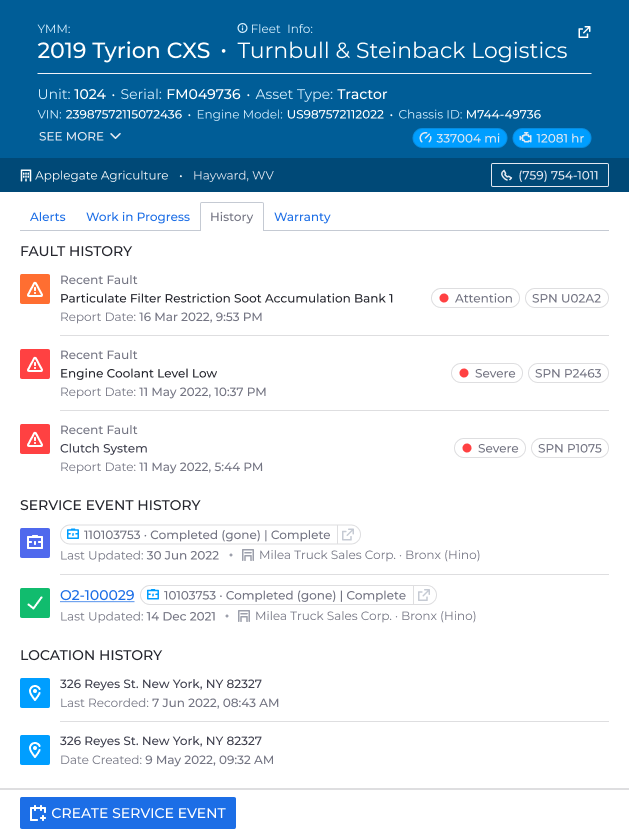
Task: Open external link for event 10103753
Action: pyautogui.click(x=424, y=595)
